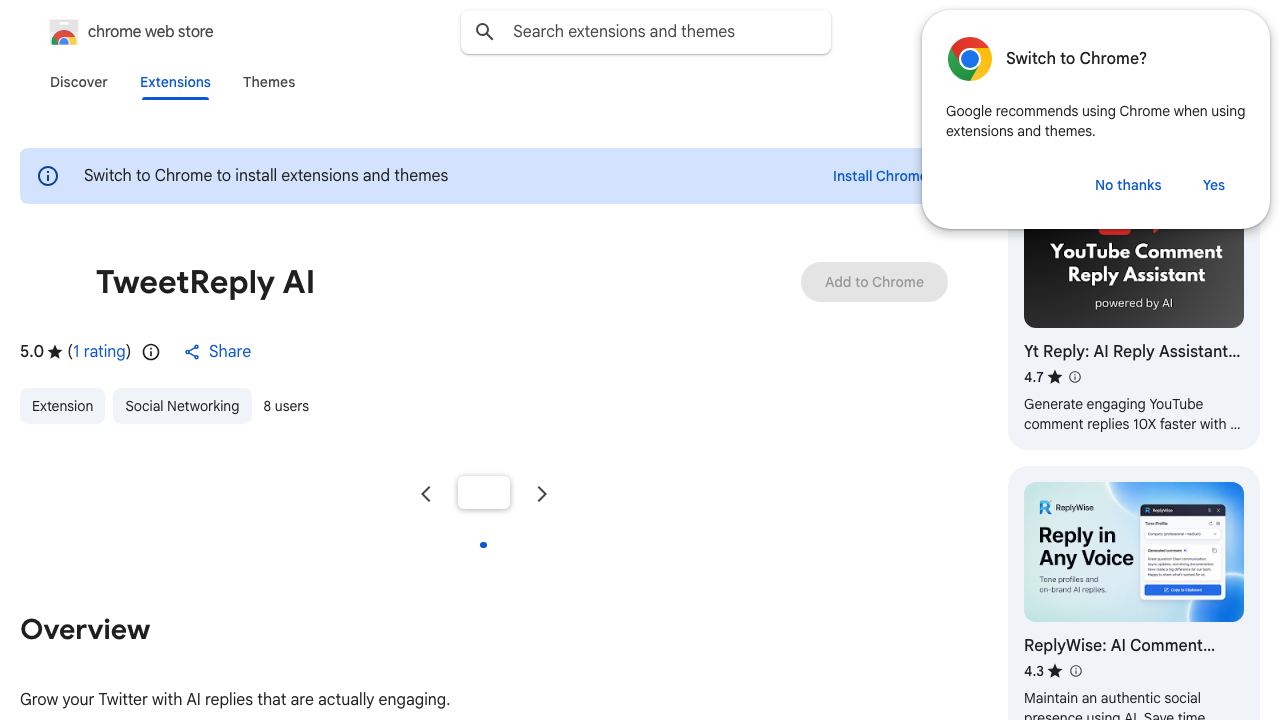The image size is (1280, 720).
Task: Open Yt Reply: AI Reply Assistant title
Action: click(1132, 351)
